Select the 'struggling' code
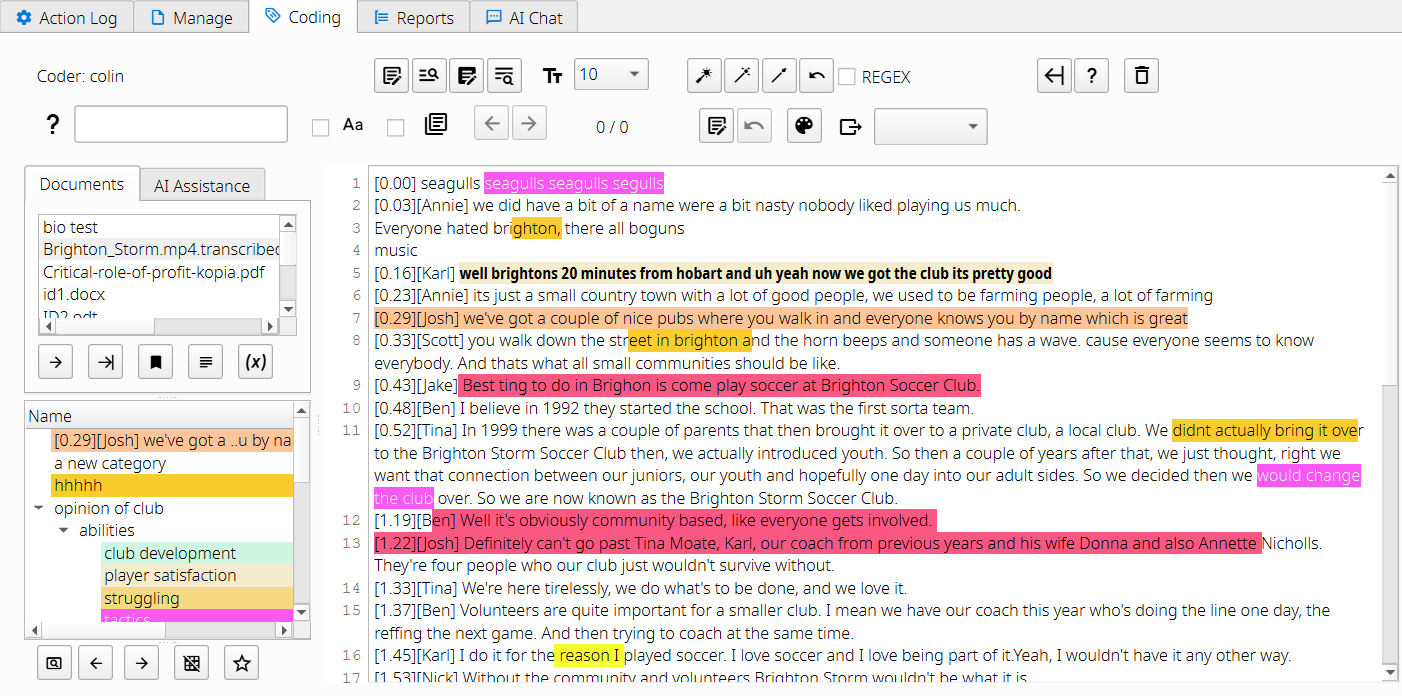This screenshot has width=1402, height=696. point(198,598)
